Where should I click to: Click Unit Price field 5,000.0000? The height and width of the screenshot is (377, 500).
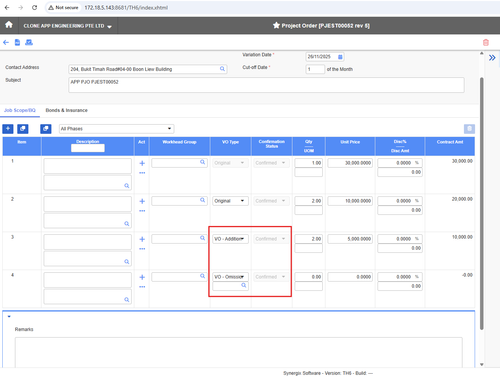point(350,239)
